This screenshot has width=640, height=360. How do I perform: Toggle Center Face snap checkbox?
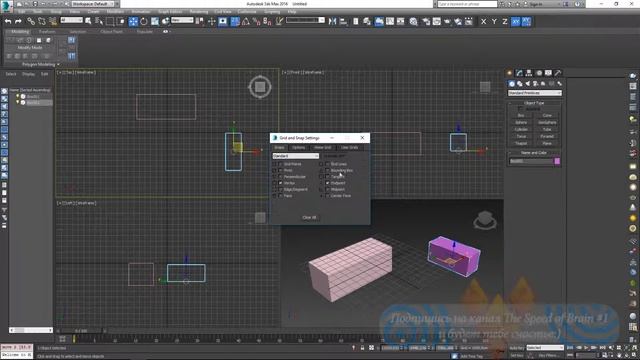click(x=327, y=196)
